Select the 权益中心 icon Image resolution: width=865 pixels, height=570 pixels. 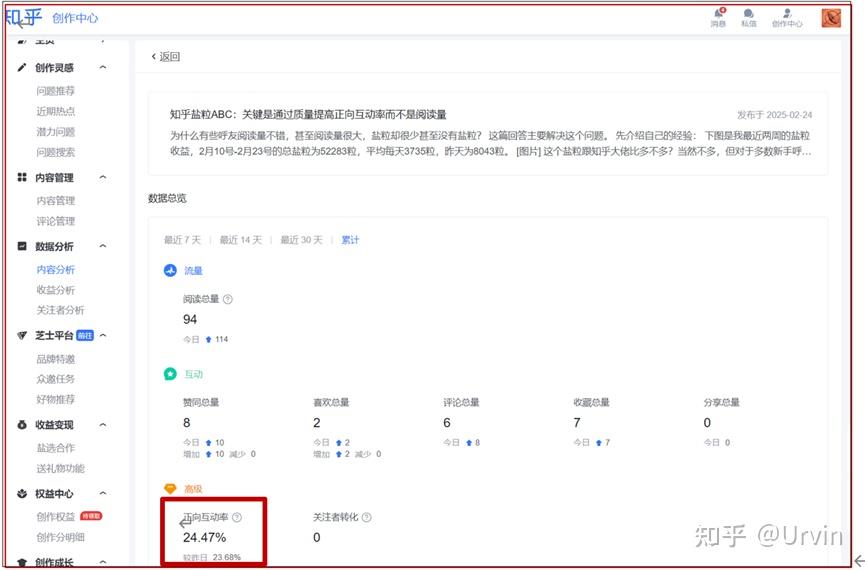tap(22, 494)
